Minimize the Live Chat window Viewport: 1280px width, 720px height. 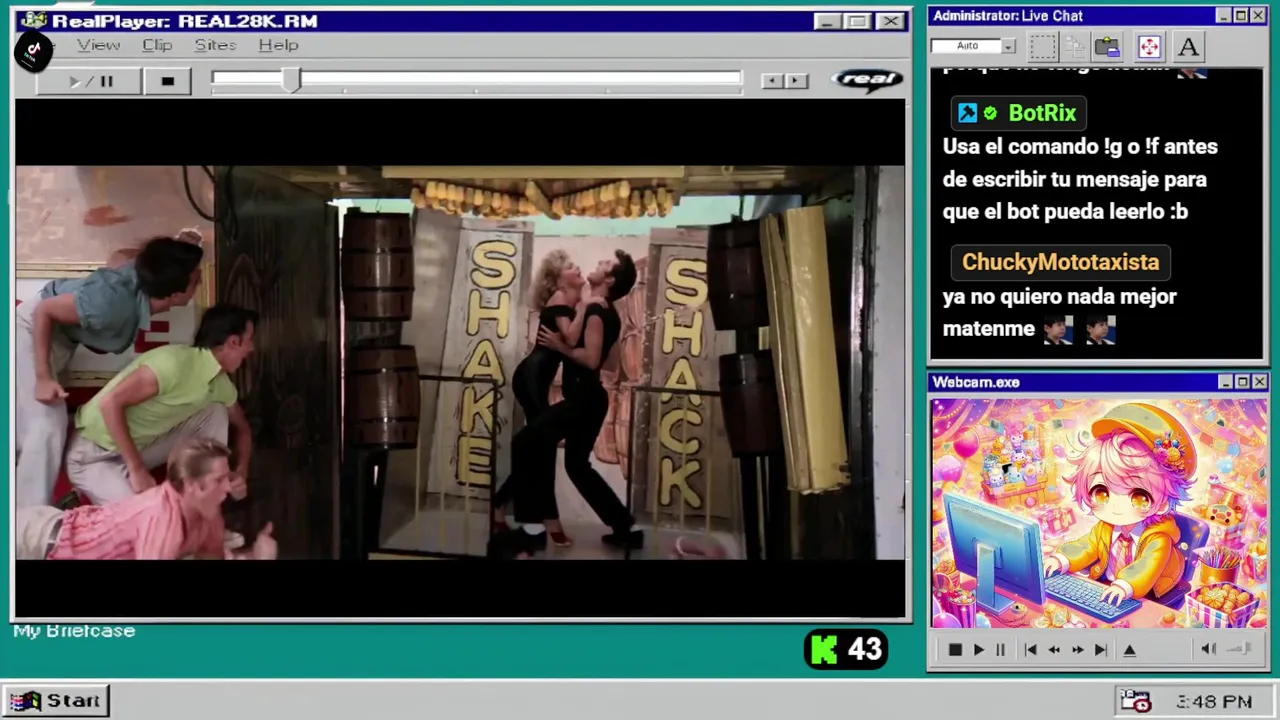(x=1224, y=16)
